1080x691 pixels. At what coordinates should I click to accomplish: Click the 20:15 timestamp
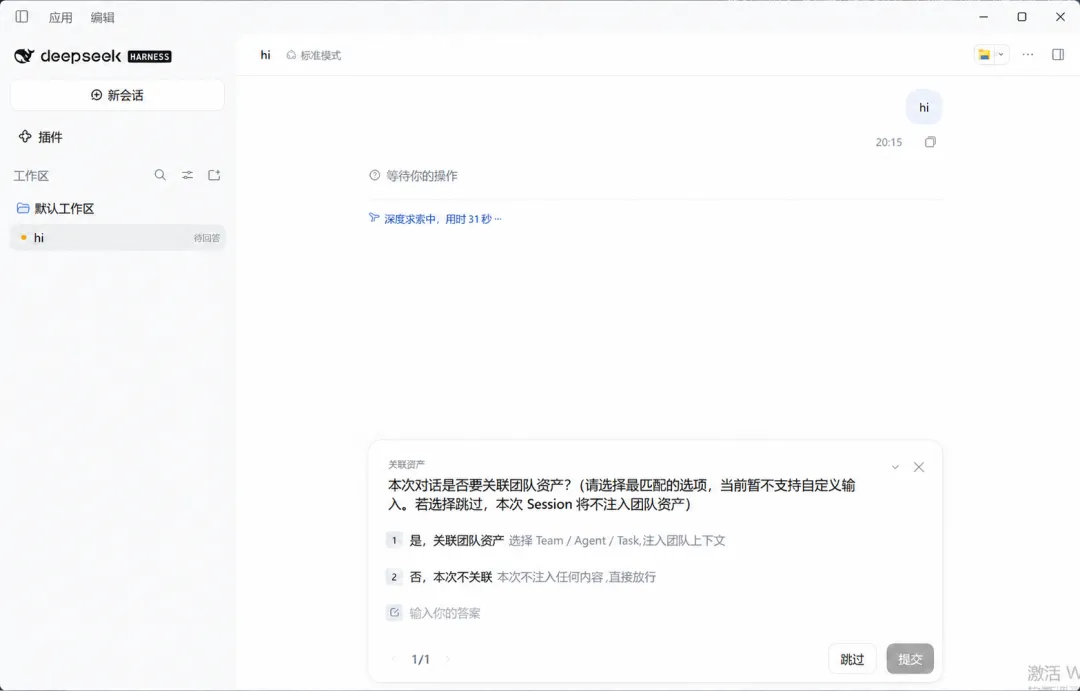coord(889,142)
